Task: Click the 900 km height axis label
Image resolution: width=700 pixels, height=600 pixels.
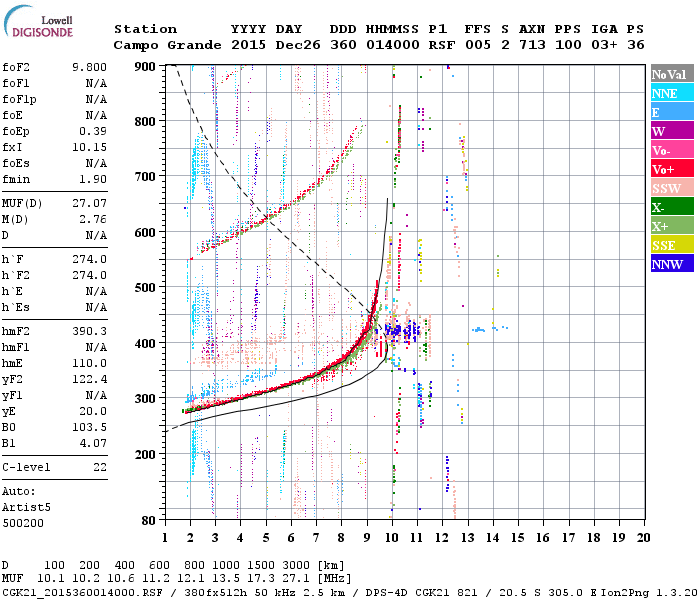Action: pyautogui.click(x=145, y=67)
